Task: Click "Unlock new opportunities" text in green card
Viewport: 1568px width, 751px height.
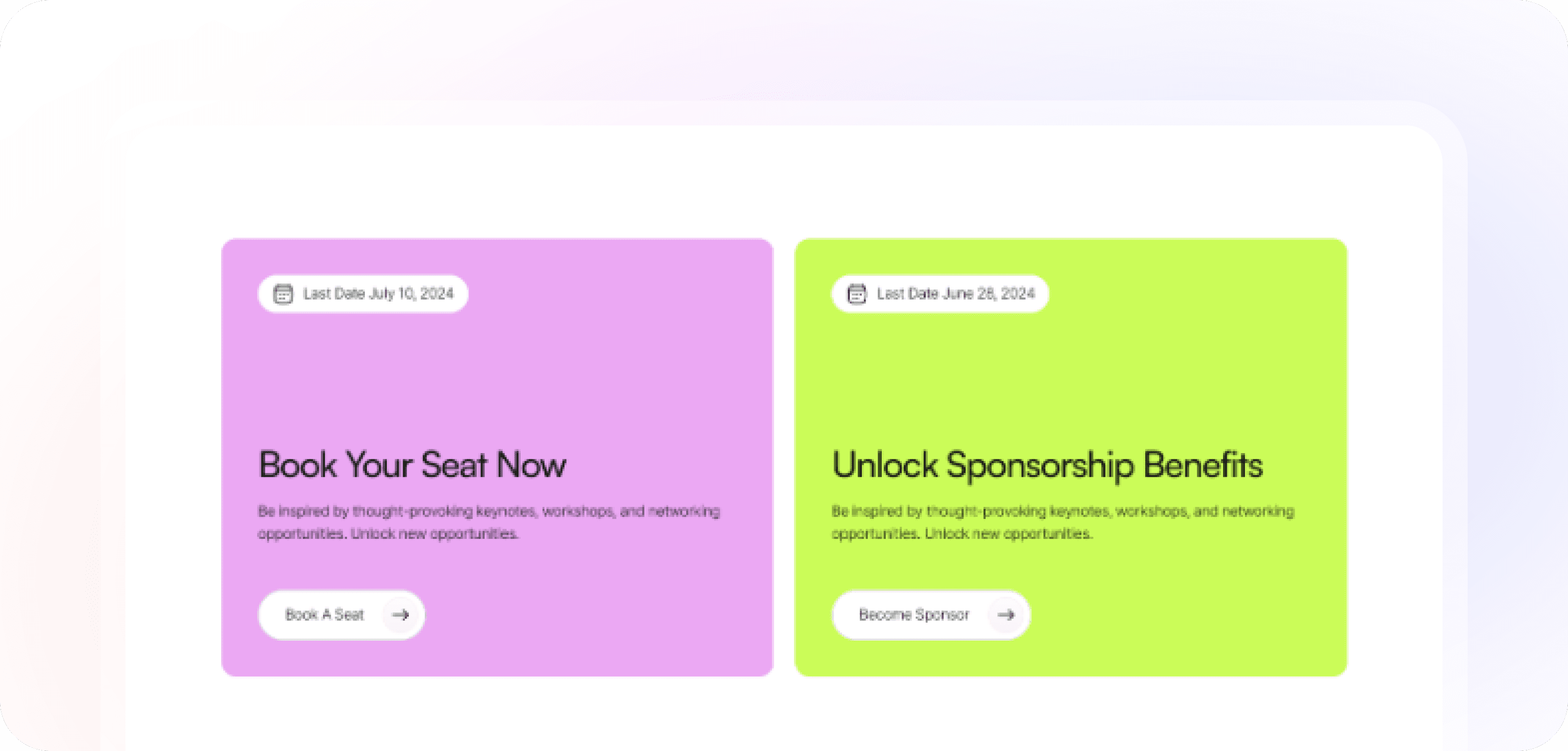Action: pos(1008,534)
